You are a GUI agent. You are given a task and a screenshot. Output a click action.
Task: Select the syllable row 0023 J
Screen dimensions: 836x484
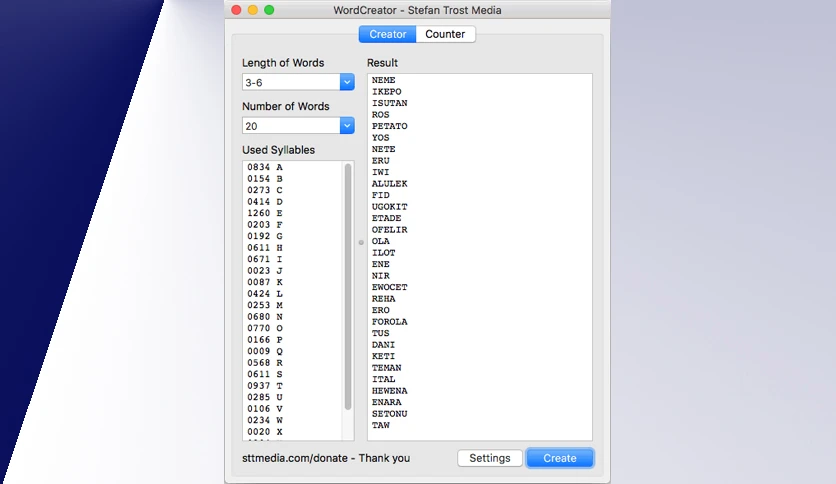pos(265,270)
